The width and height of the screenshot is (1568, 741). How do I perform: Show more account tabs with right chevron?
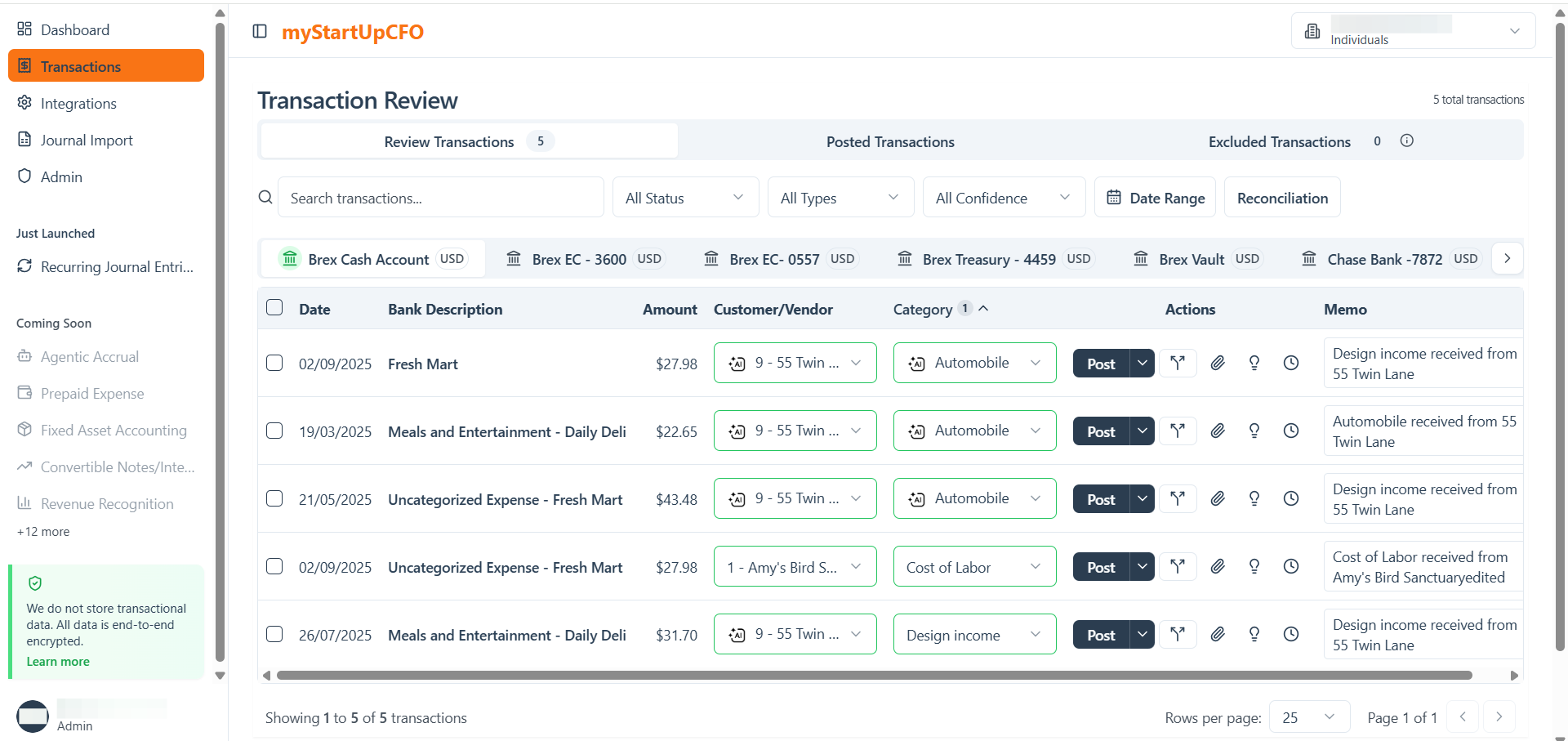pyautogui.click(x=1507, y=258)
